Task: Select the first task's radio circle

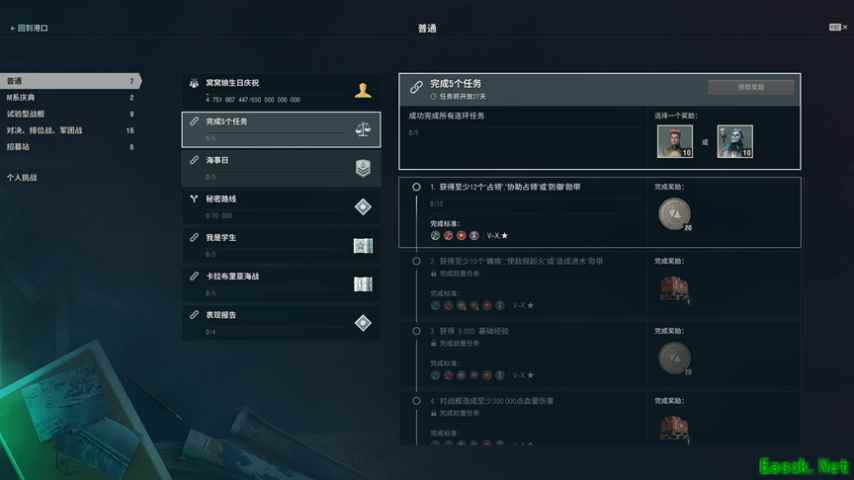Action: coord(416,187)
